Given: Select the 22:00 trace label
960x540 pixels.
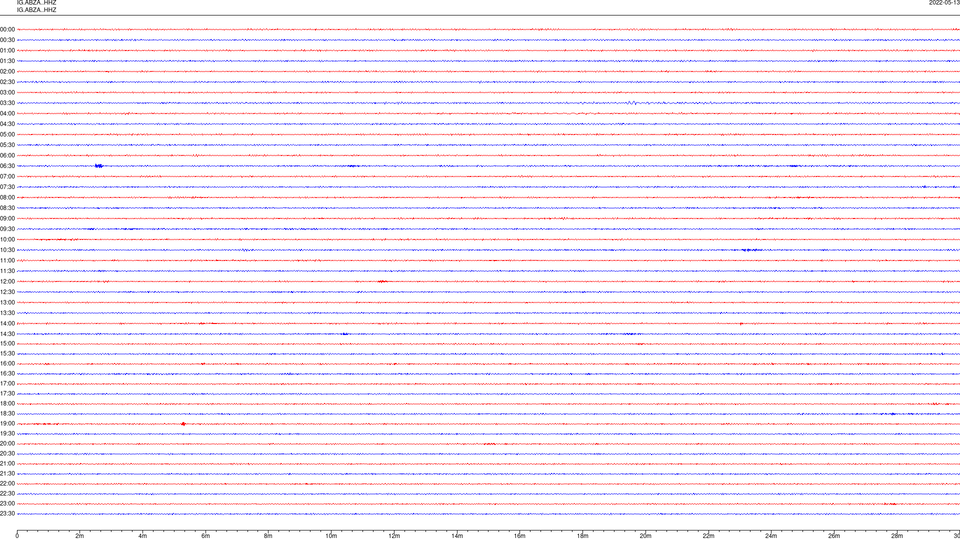Looking at the screenshot, I should (x=7, y=484).
